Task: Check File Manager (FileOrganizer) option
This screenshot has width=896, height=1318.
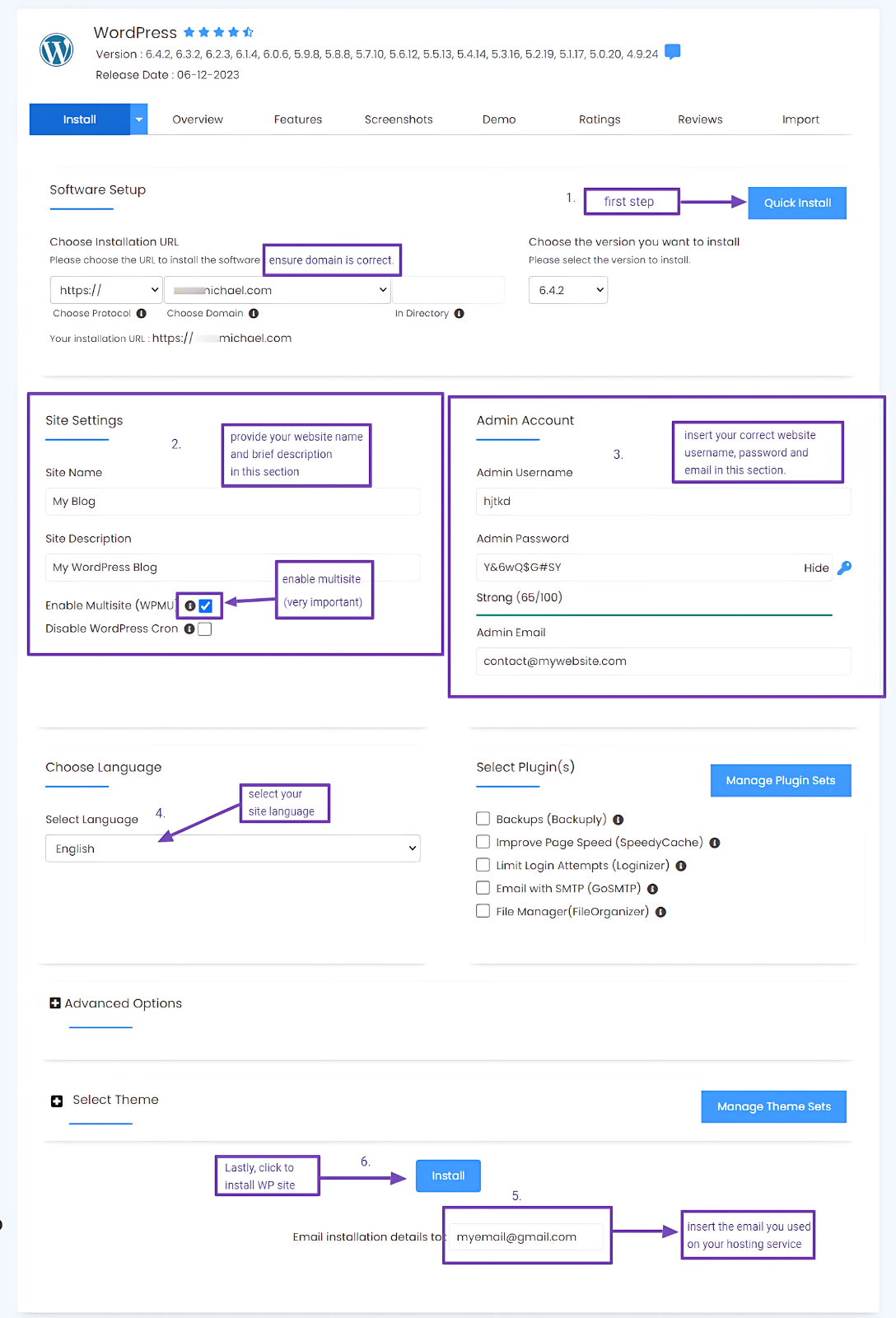Action: tap(483, 911)
